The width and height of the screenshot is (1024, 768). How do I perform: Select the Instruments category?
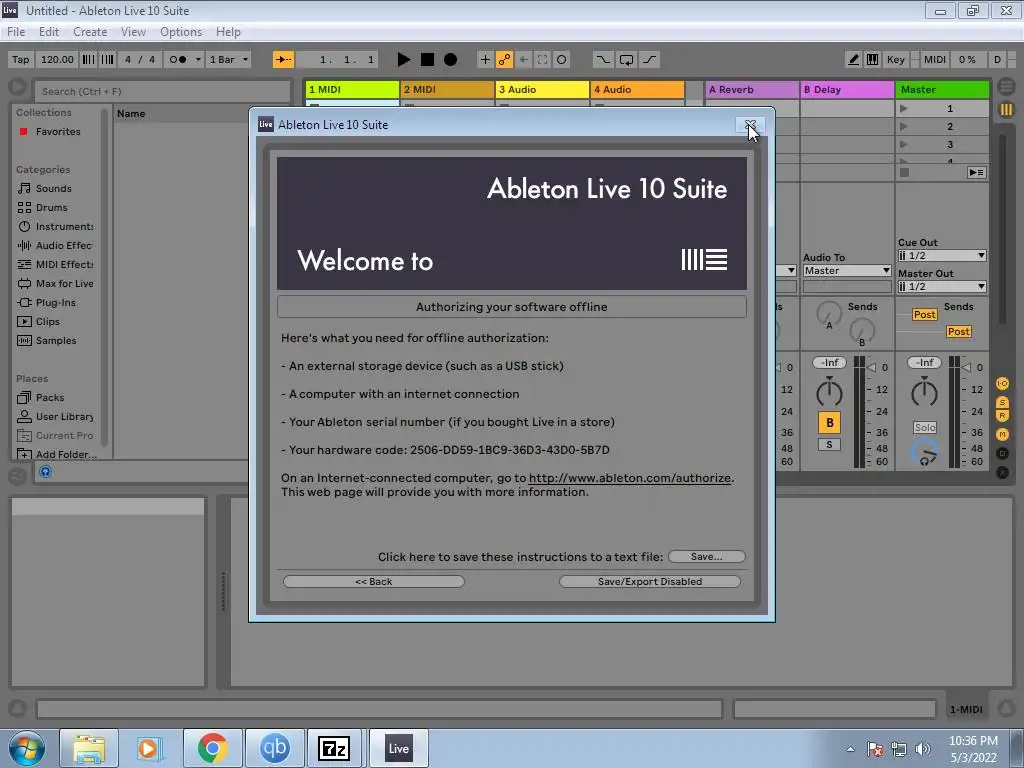coord(64,226)
